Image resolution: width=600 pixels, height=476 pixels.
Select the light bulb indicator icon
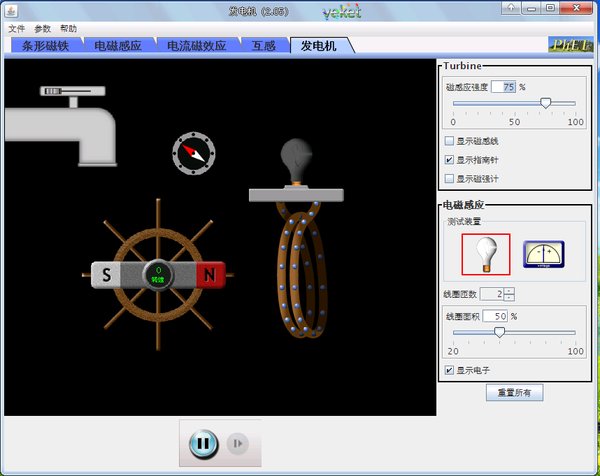coord(486,254)
